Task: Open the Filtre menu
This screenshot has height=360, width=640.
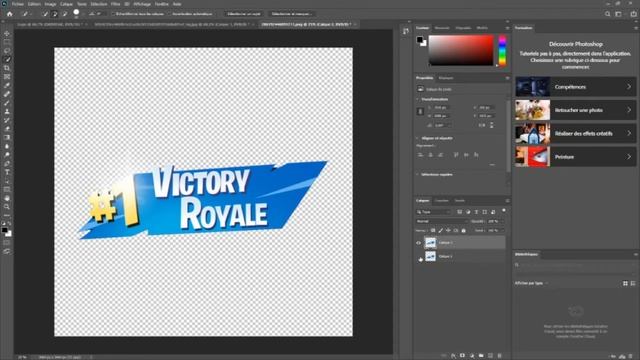Action: click(116, 4)
